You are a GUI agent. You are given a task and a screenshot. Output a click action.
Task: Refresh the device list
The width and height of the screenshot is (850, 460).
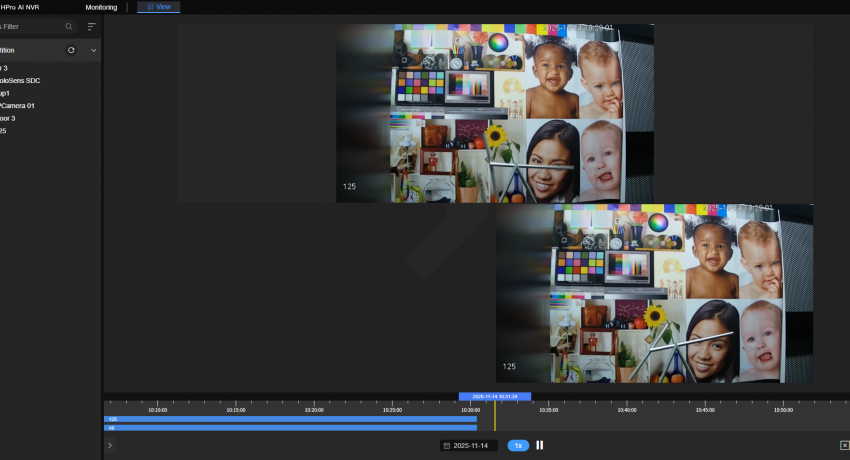click(x=71, y=50)
